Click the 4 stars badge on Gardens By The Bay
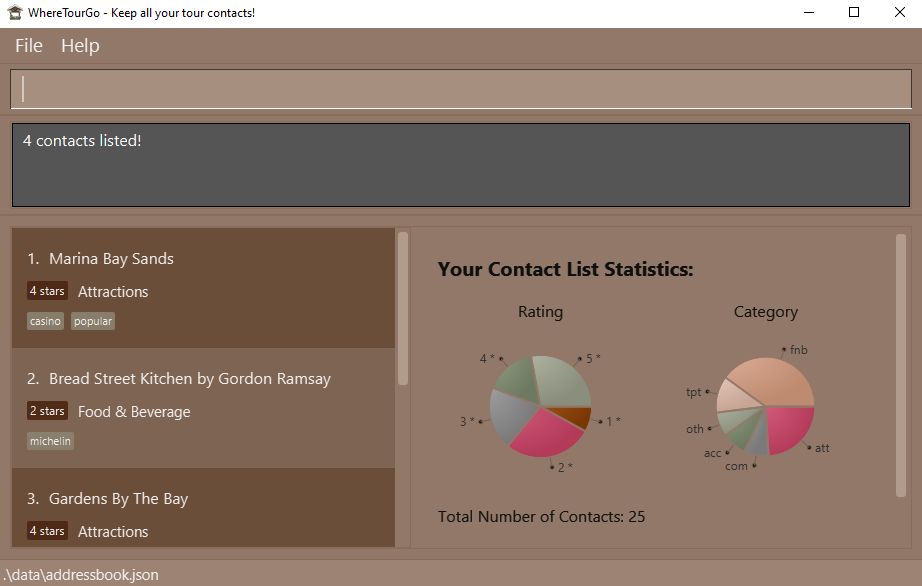 coord(47,531)
